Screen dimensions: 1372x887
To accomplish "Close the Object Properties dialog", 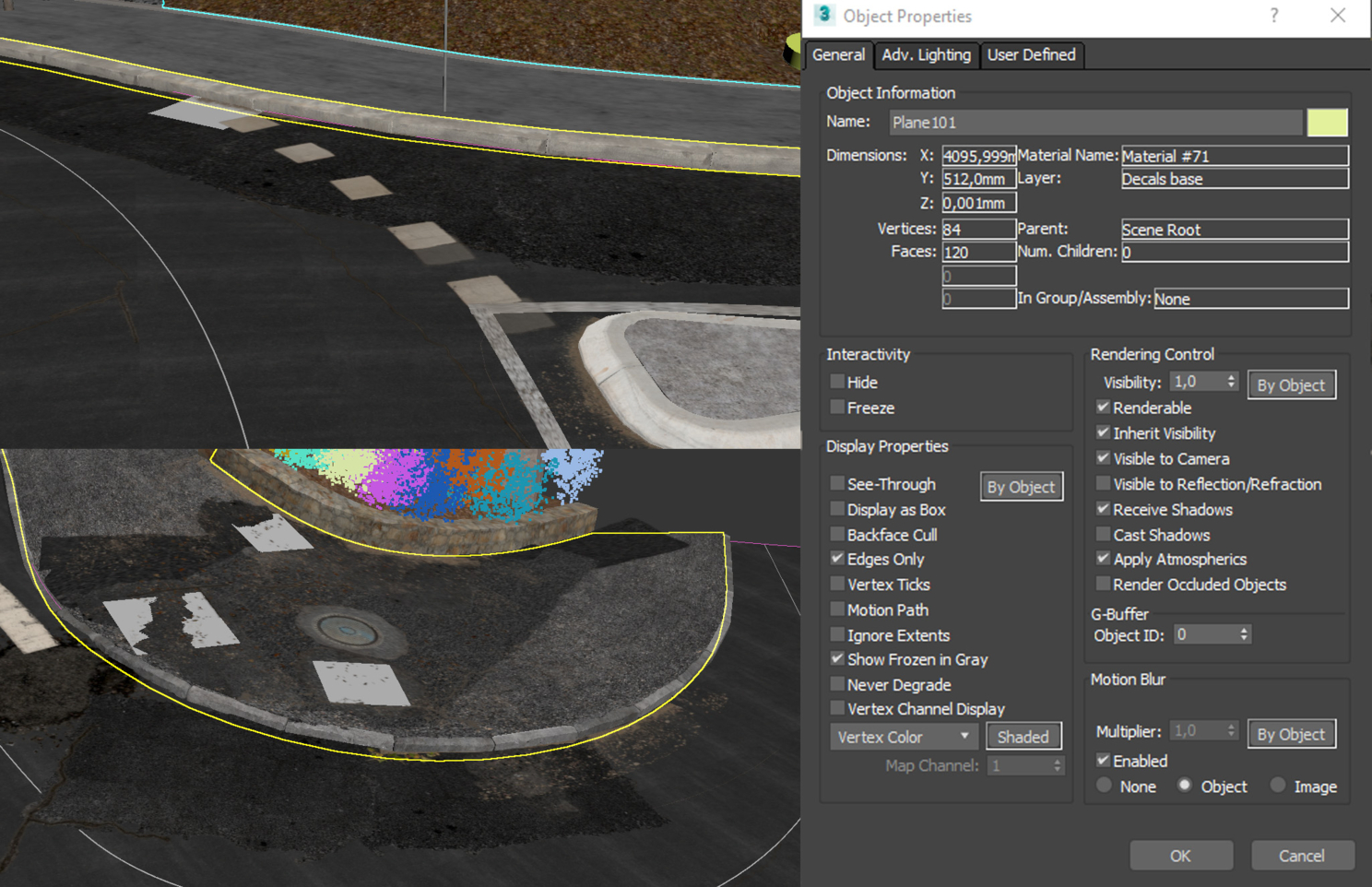I will [1338, 16].
